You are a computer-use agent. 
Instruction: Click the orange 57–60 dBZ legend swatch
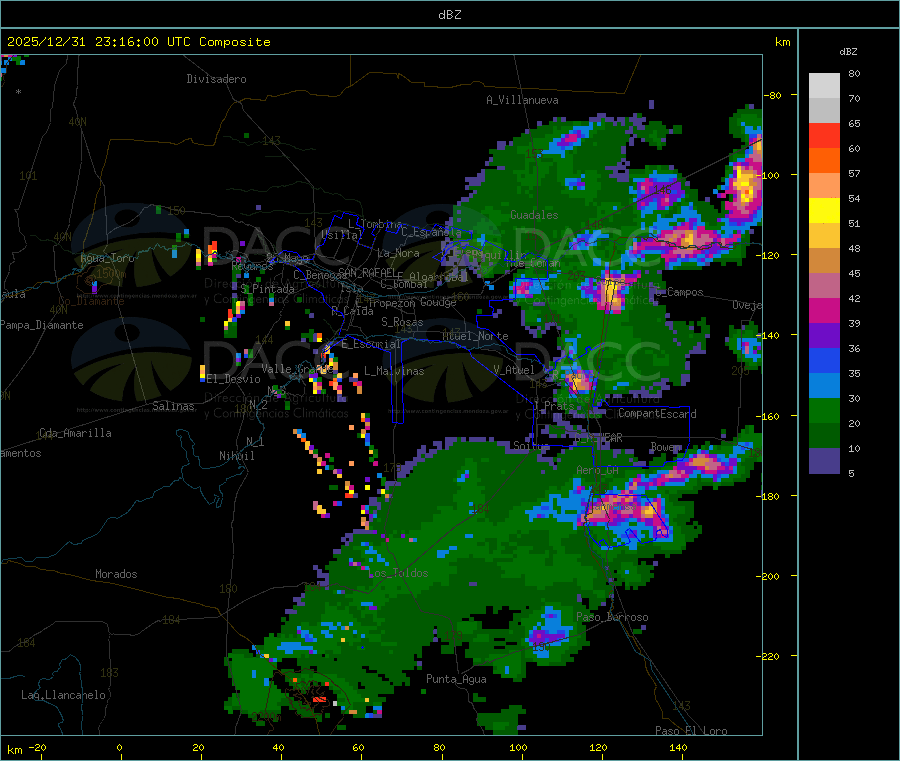click(x=824, y=161)
